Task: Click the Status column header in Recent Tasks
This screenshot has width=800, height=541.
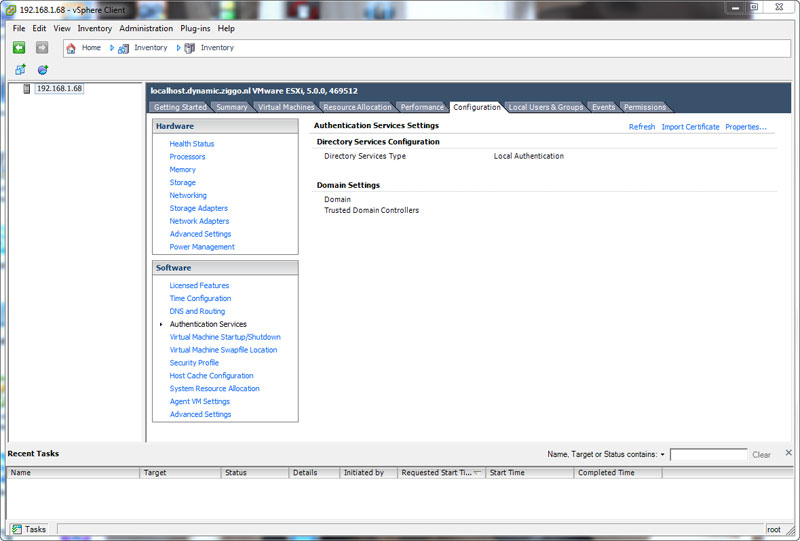Action: [x=255, y=473]
